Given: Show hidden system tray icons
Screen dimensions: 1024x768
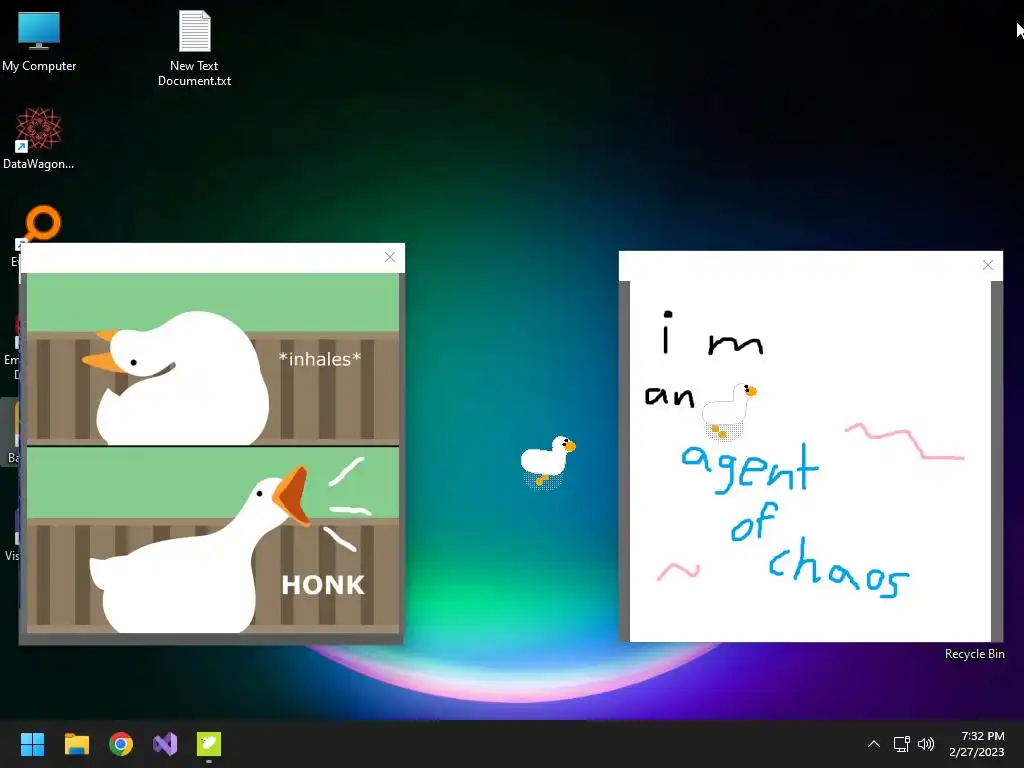Looking at the screenshot, I should click(x=874, y=744).
